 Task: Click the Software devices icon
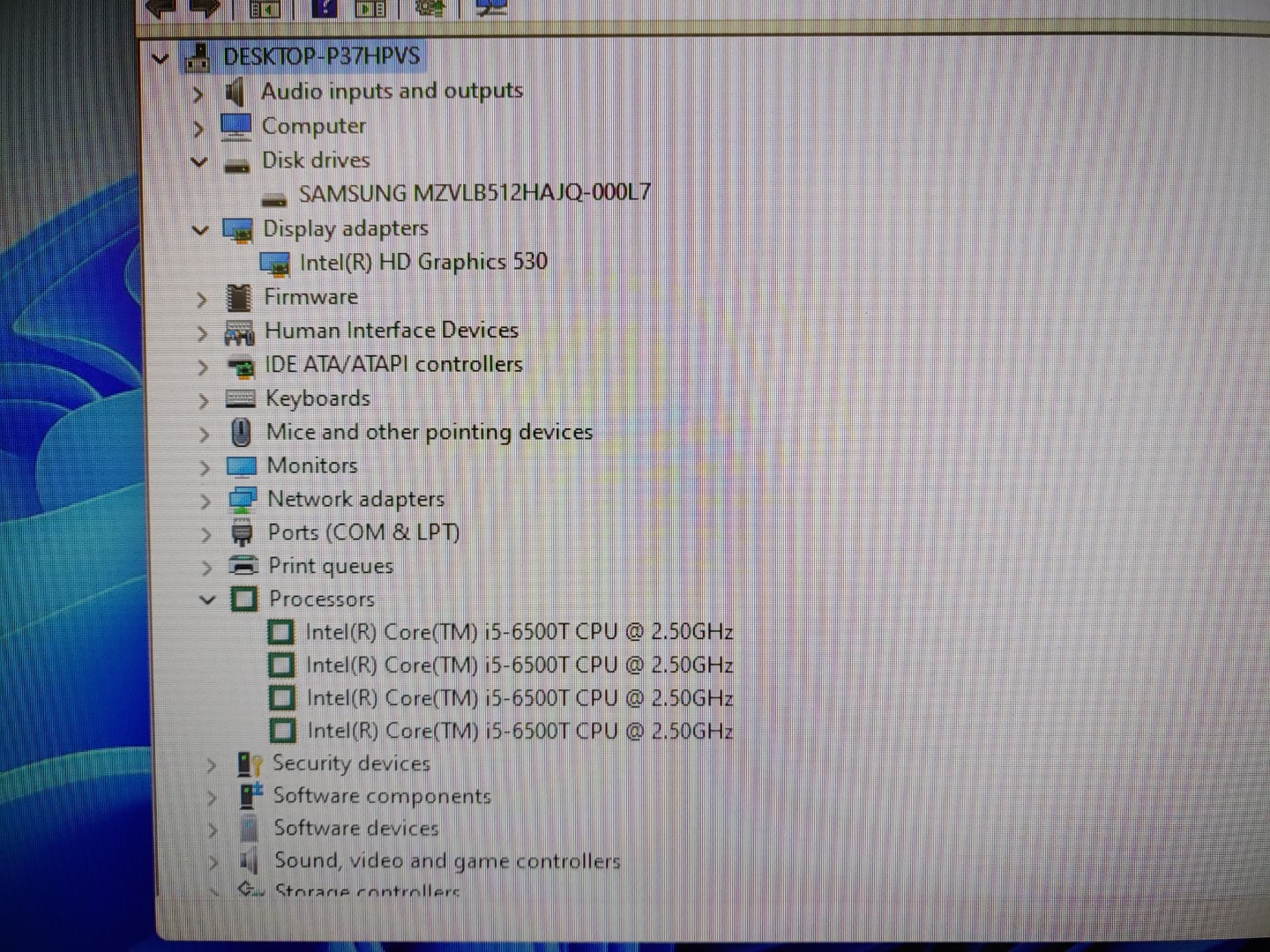point(250,829)
